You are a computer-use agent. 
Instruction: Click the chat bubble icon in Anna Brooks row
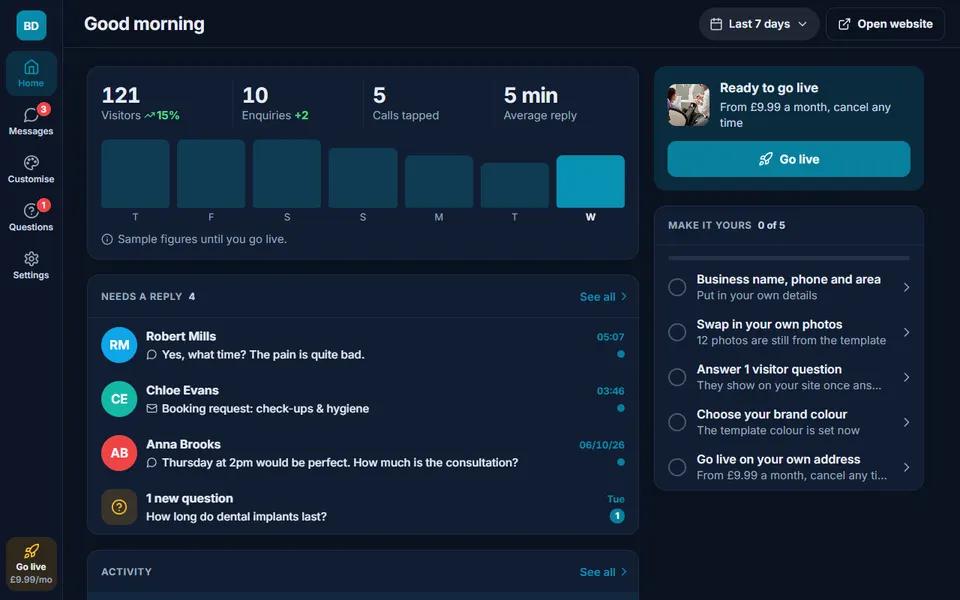tap(152, 462)
